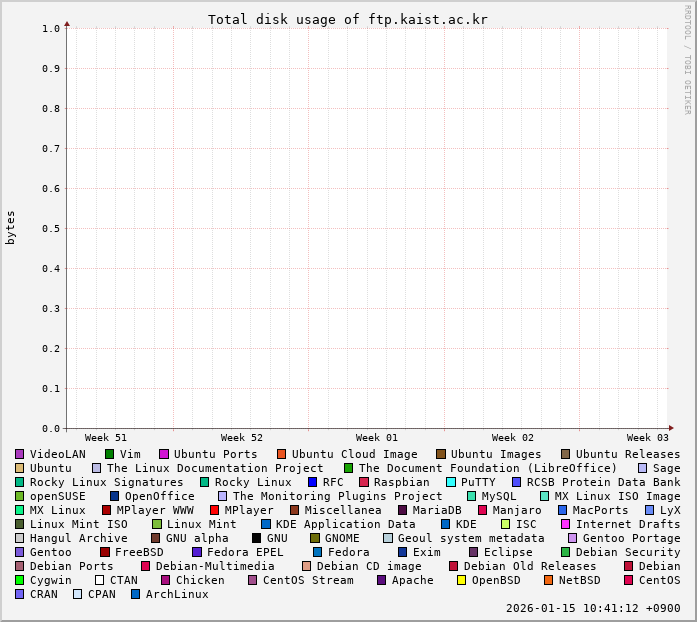
Task: Click the Ubuntu Cloud Image orange swatch
Action: (281, 454)
